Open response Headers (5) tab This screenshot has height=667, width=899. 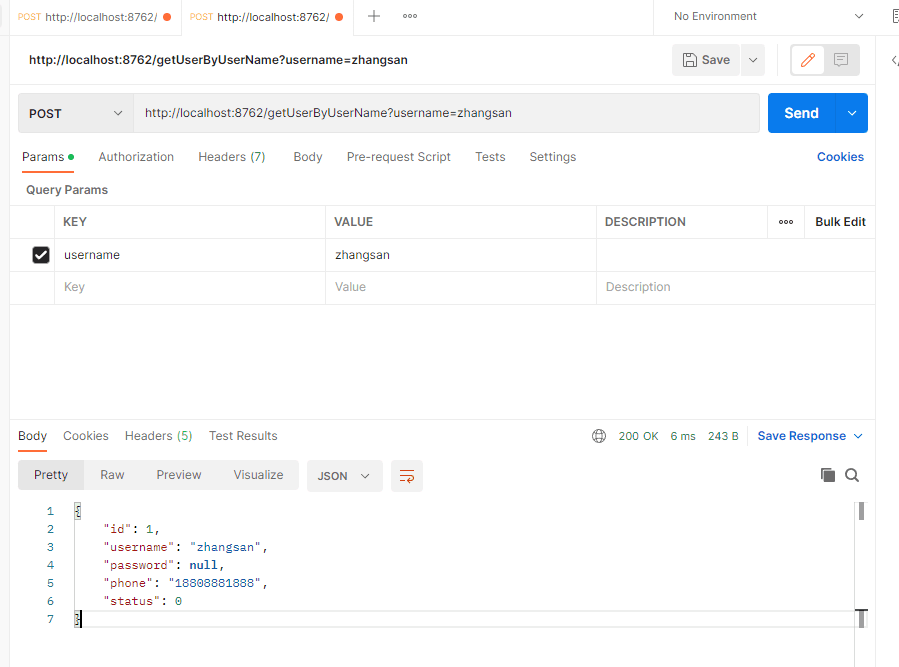[158, 436]
